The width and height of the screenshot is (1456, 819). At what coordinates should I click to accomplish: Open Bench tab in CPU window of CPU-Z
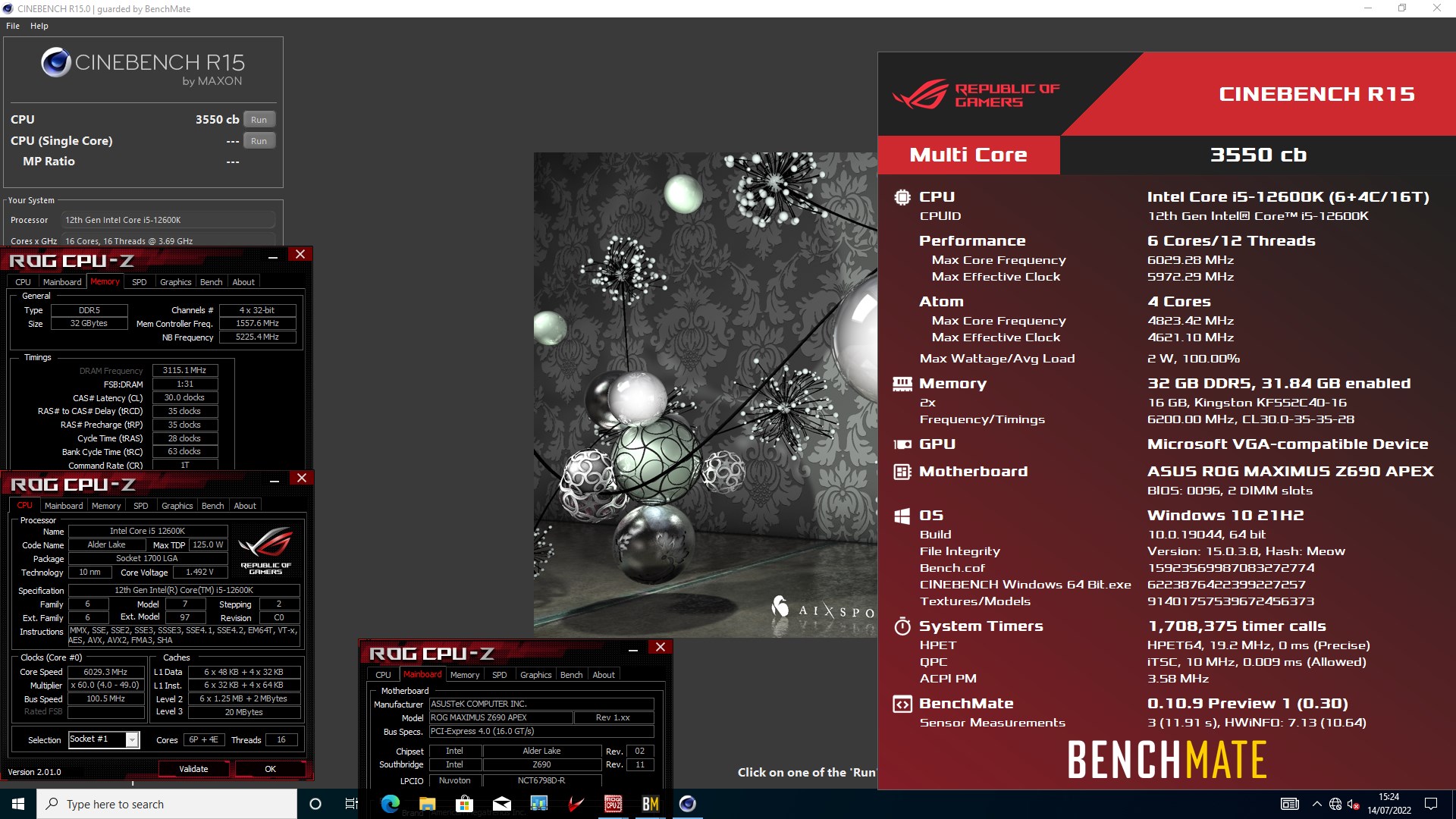point(213,506)
